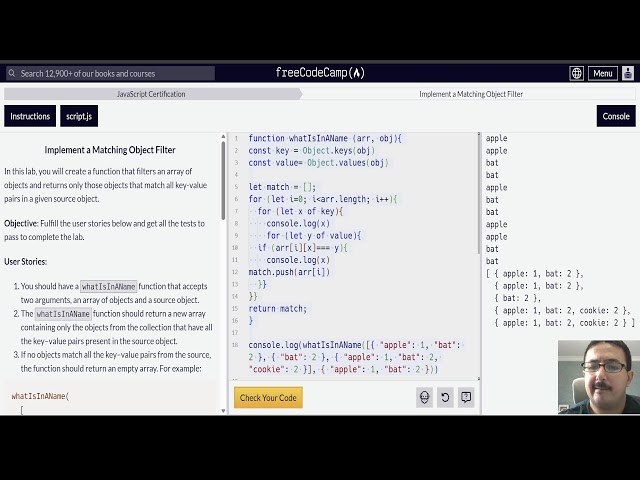Screen dimensions: 640x480
Task: Click 'return match;' code line
Action: [x=277, y=309]
